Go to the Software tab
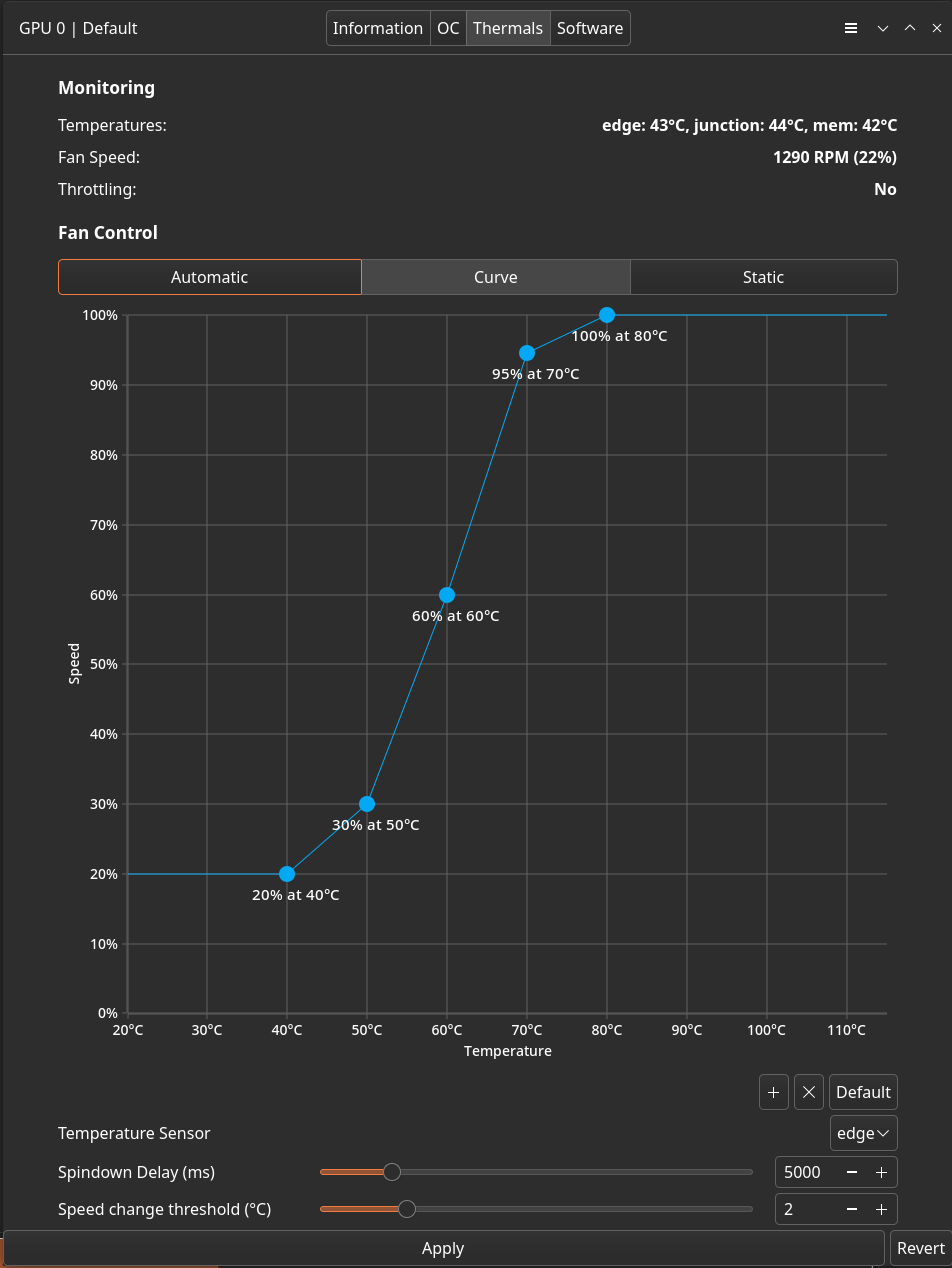The height and width of the screenshot is (1268, 952). click(x=590, y=28)
